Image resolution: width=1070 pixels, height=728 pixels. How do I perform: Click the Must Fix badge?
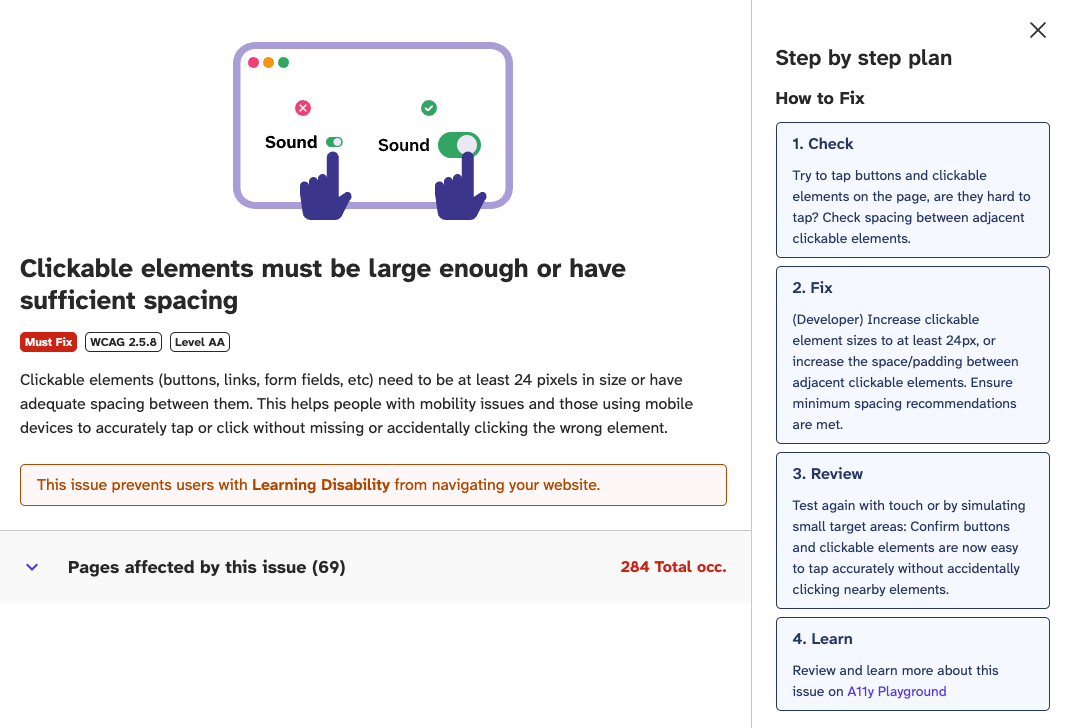click(x=48, y=342)
